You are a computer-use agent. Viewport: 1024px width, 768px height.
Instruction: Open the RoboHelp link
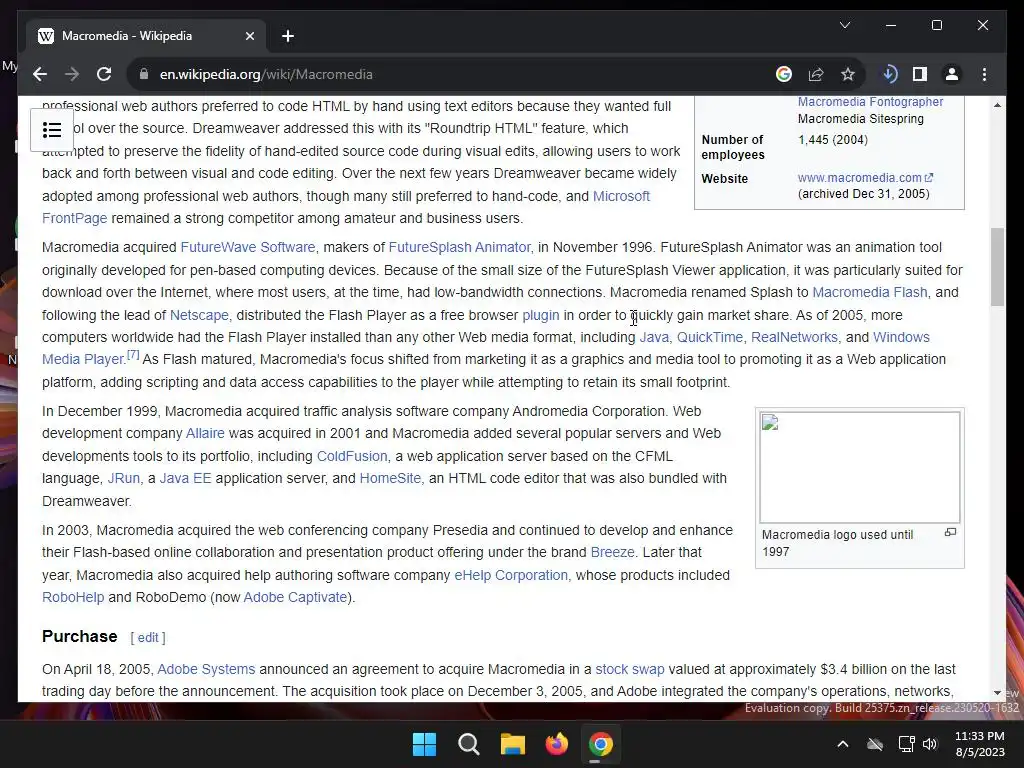(73, 598)
